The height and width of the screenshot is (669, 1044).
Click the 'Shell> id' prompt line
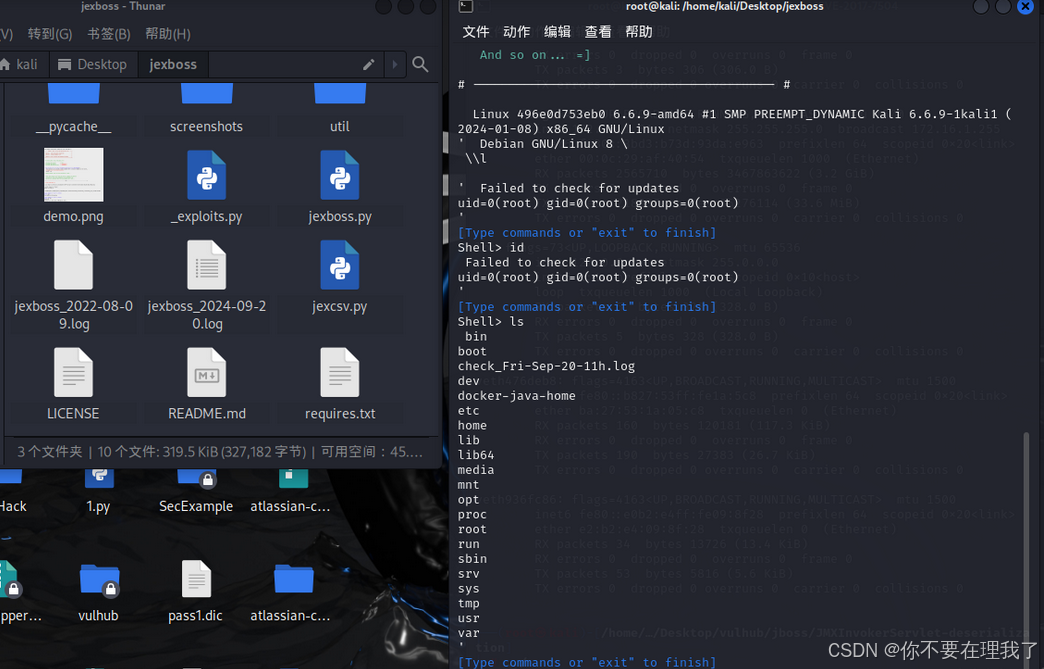tap(491, 248)
